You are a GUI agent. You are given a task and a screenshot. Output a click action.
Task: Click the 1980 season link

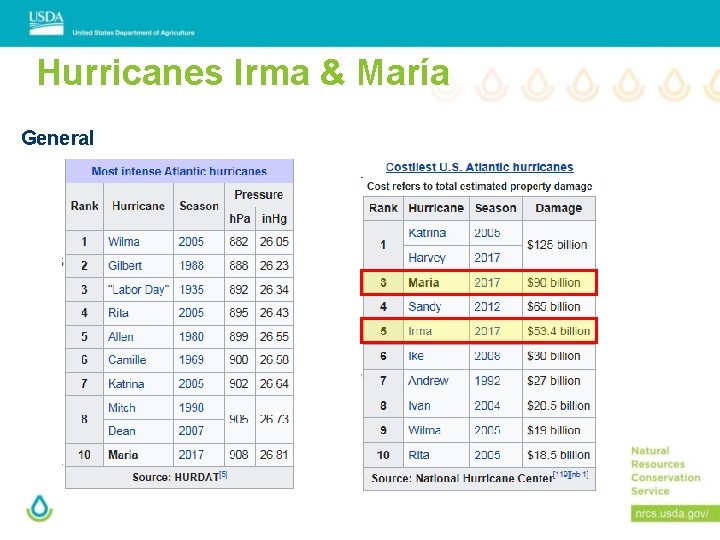(191, 337)
